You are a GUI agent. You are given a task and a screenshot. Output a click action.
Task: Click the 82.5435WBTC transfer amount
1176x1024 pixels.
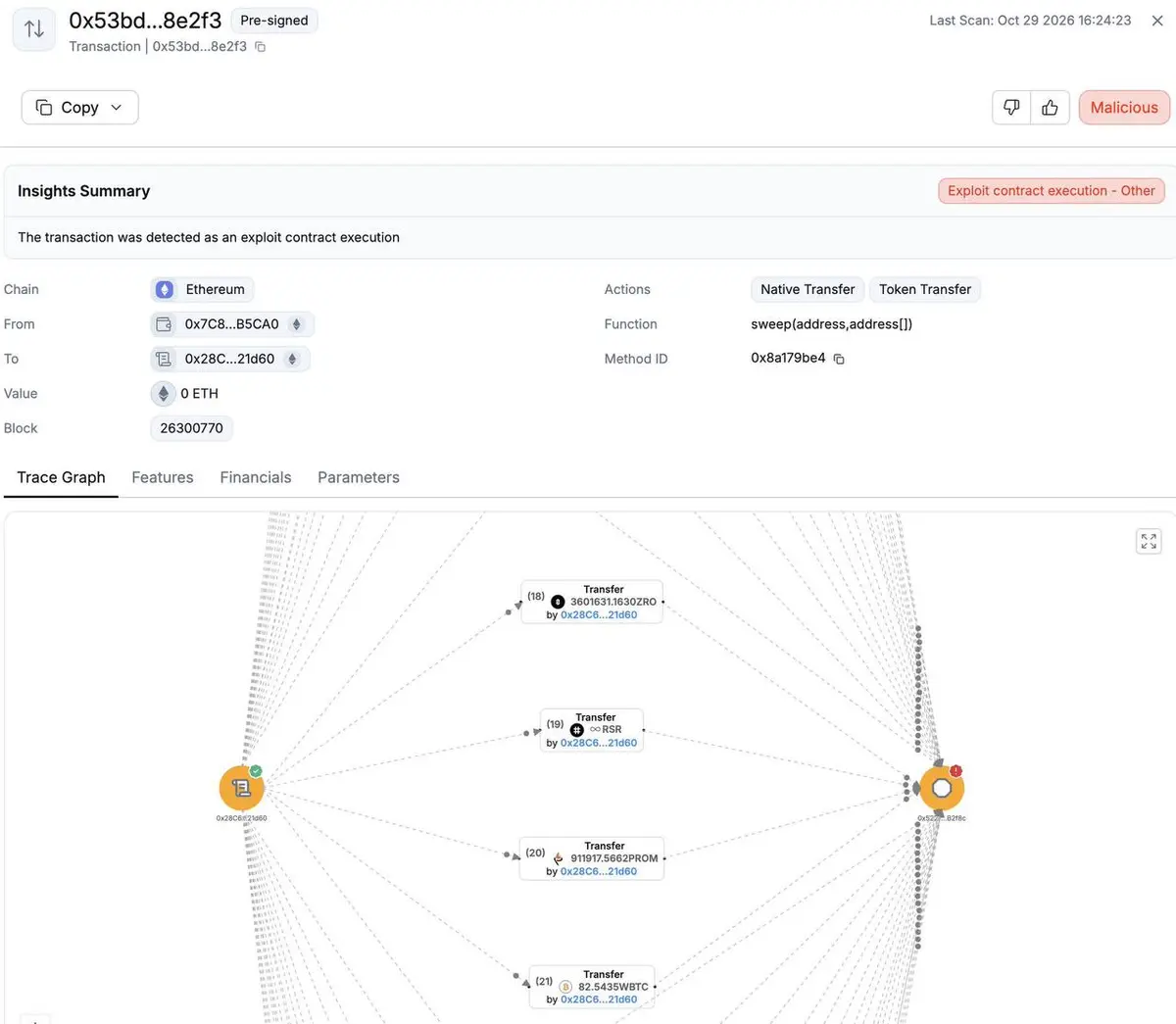[x=613, y=987]
